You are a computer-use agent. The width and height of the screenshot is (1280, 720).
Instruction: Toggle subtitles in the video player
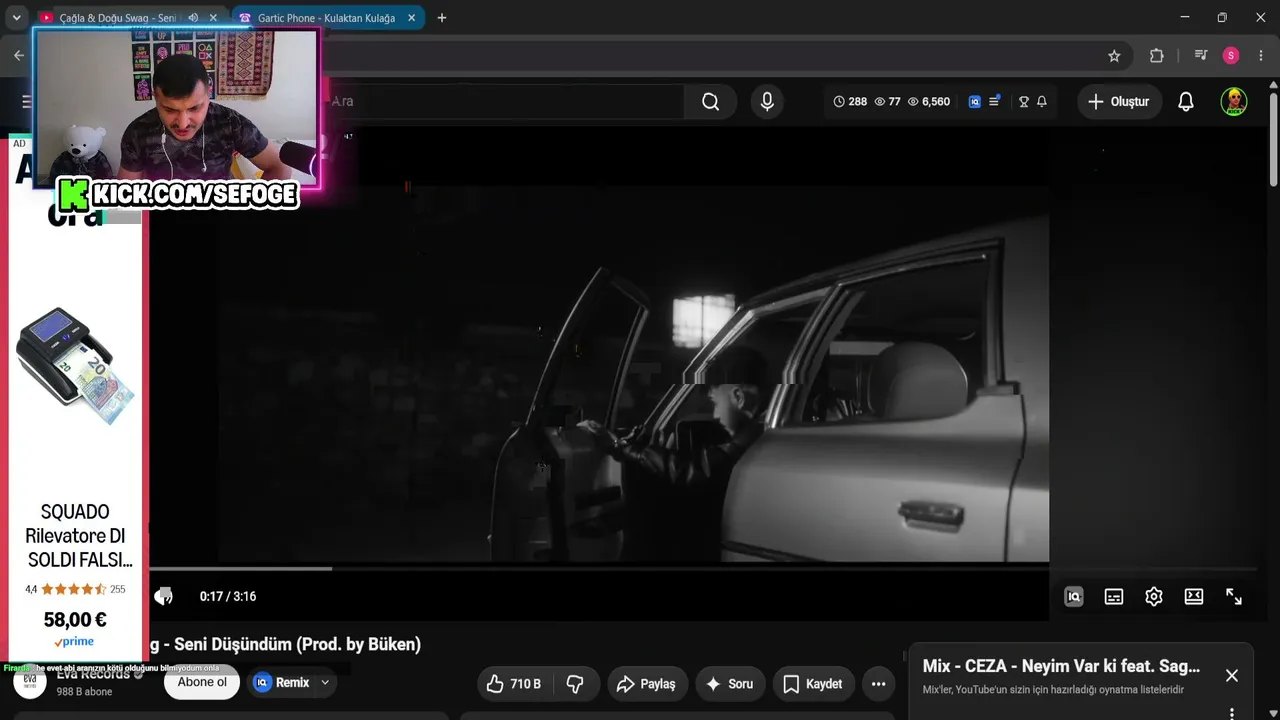1114,597
